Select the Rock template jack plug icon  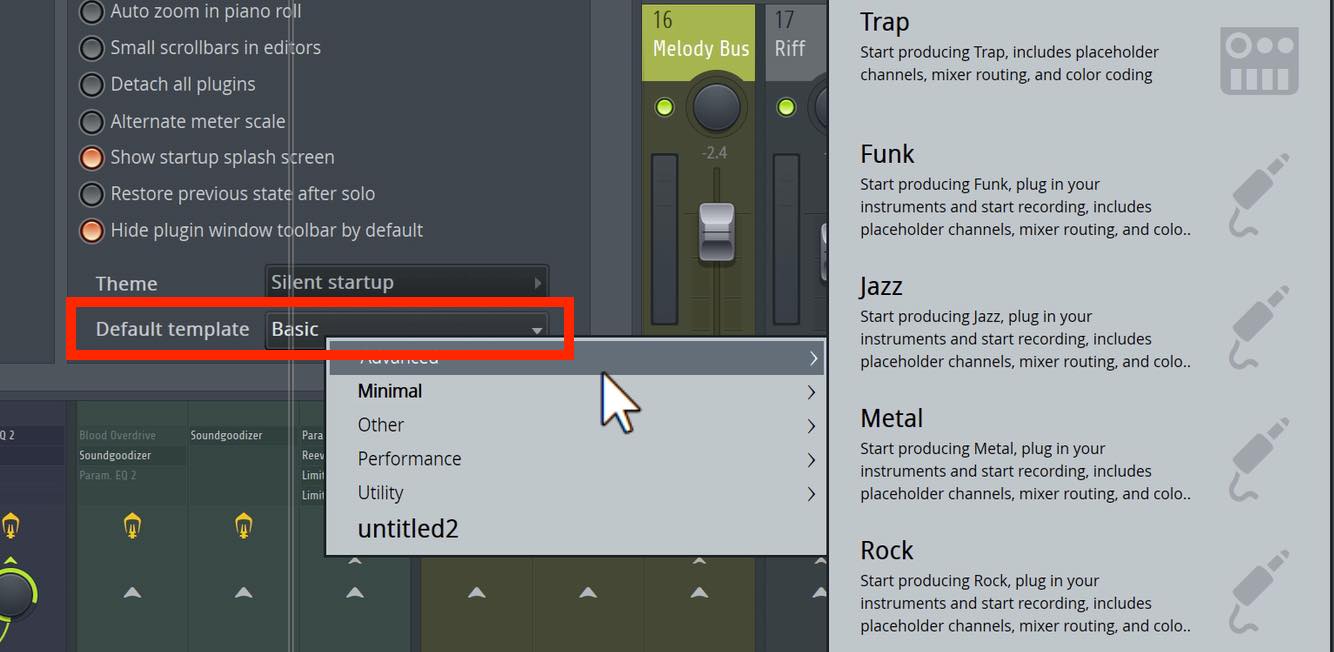click(1261, 590)
